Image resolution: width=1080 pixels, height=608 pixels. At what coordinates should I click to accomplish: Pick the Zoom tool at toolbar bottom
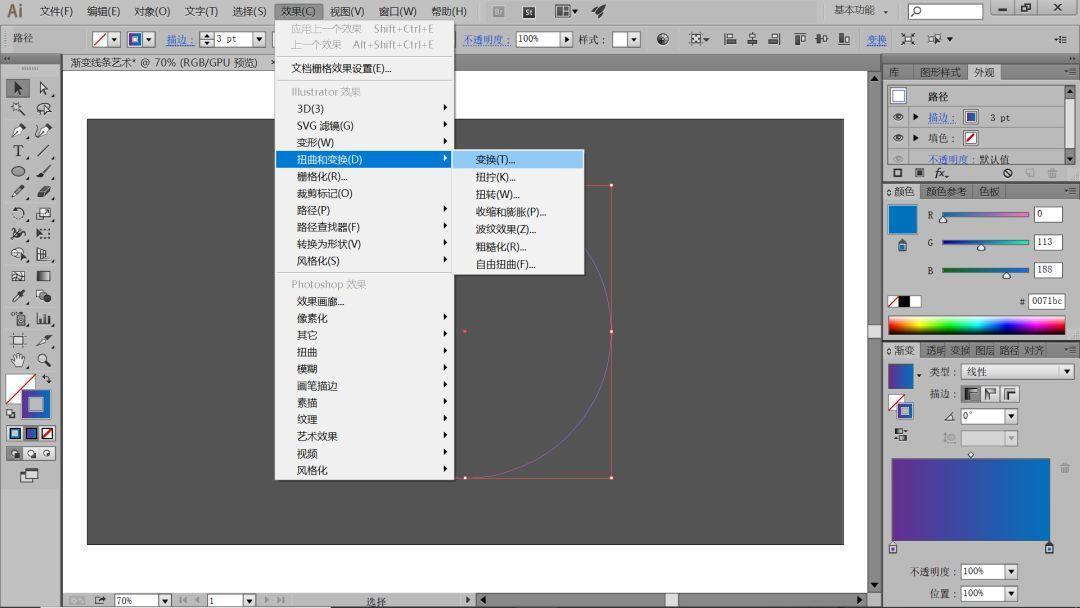44,361
